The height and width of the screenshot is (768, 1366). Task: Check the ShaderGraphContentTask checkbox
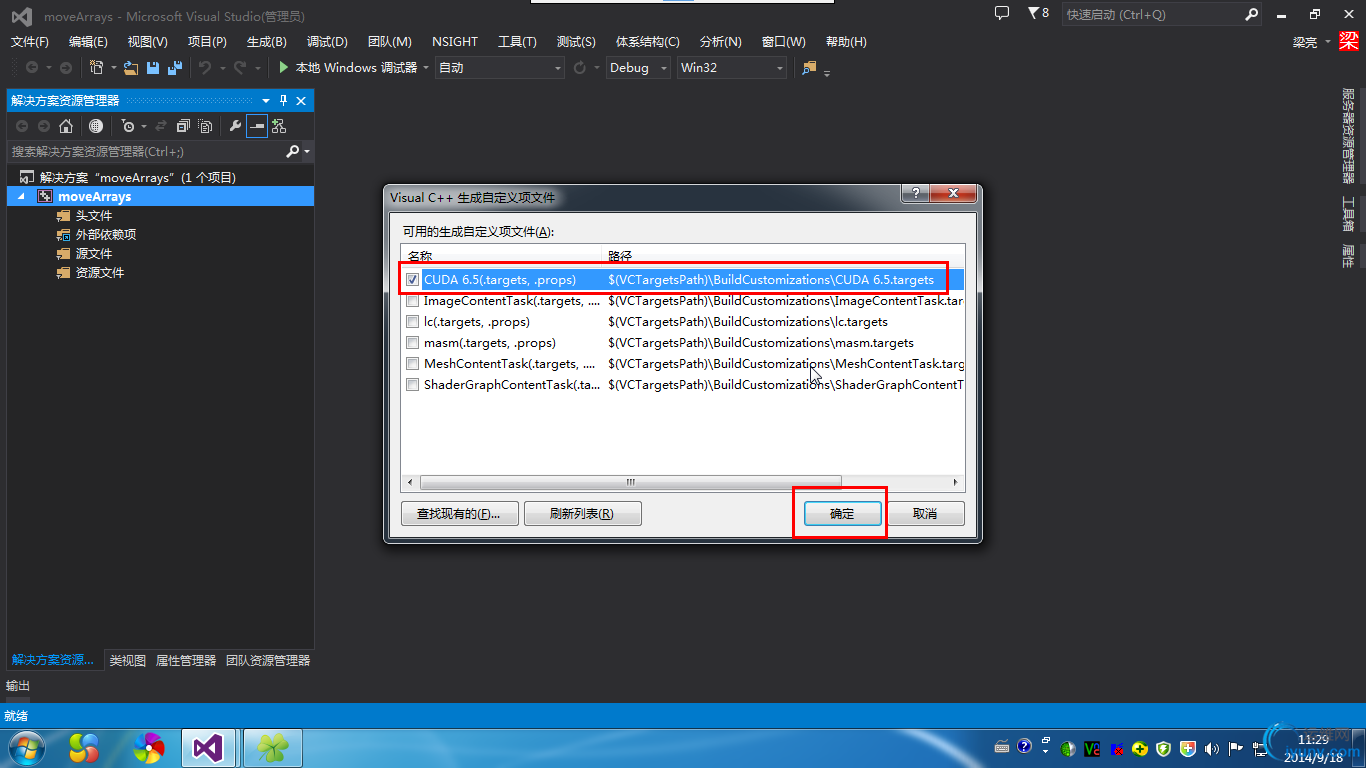point(413,385)
